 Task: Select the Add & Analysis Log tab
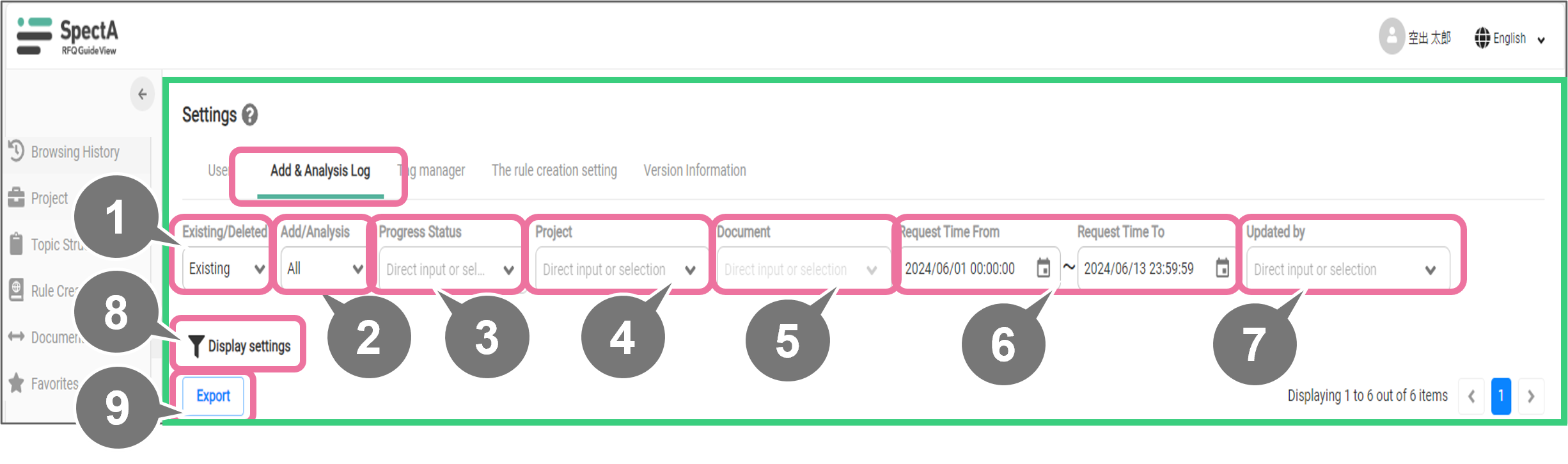[x=320, y=171]
